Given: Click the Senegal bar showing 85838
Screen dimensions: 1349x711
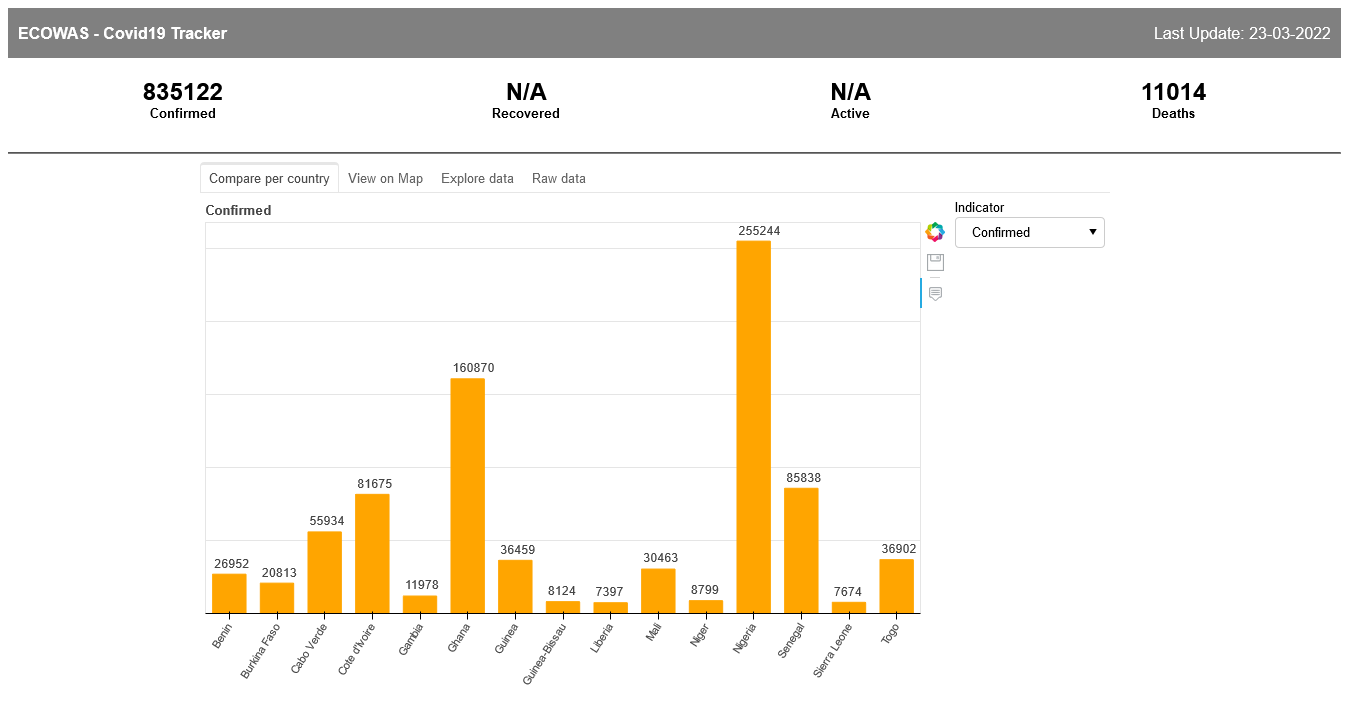Looking at the screenshot, I should click(801, 550).
